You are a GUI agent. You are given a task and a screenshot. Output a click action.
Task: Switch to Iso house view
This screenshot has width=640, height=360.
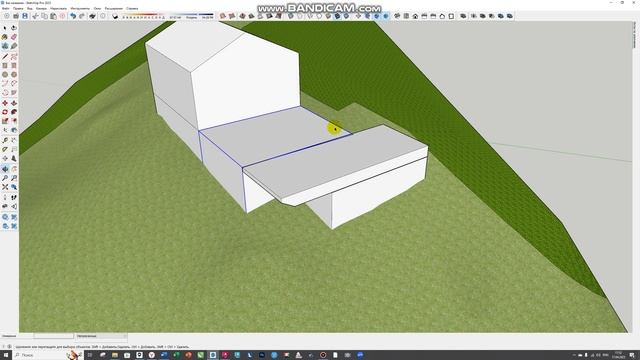click(x=397, y=16)
